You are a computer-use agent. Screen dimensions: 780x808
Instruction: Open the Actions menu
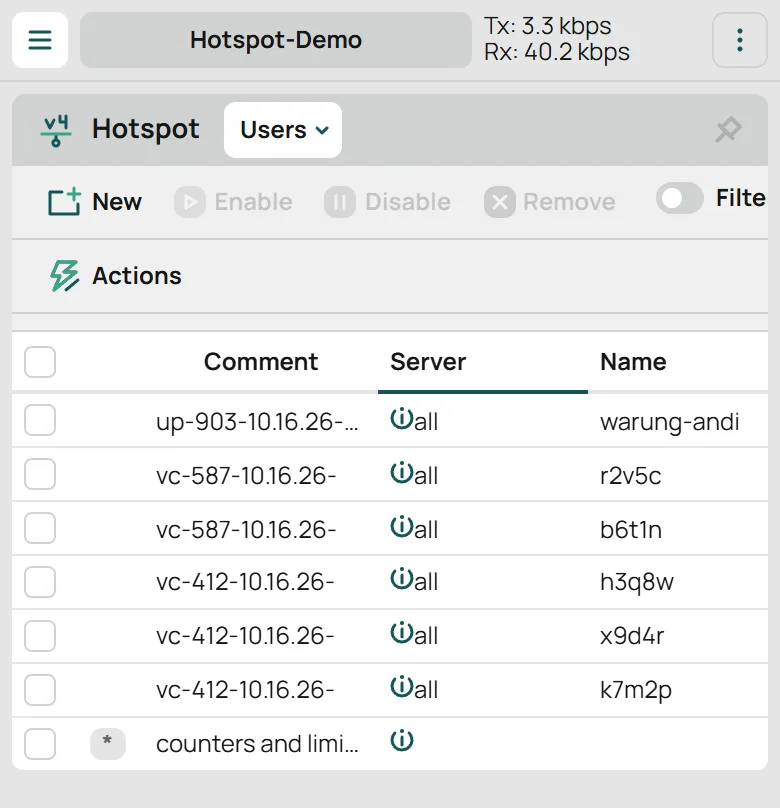115,276
